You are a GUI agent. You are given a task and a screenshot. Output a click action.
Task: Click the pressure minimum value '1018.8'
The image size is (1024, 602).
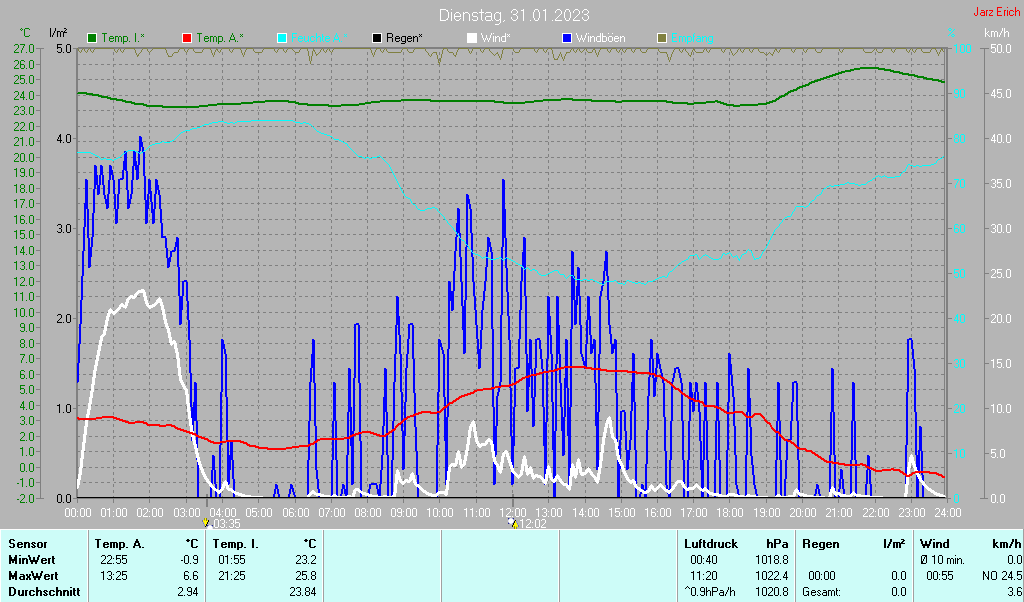(x=773, y=560)
